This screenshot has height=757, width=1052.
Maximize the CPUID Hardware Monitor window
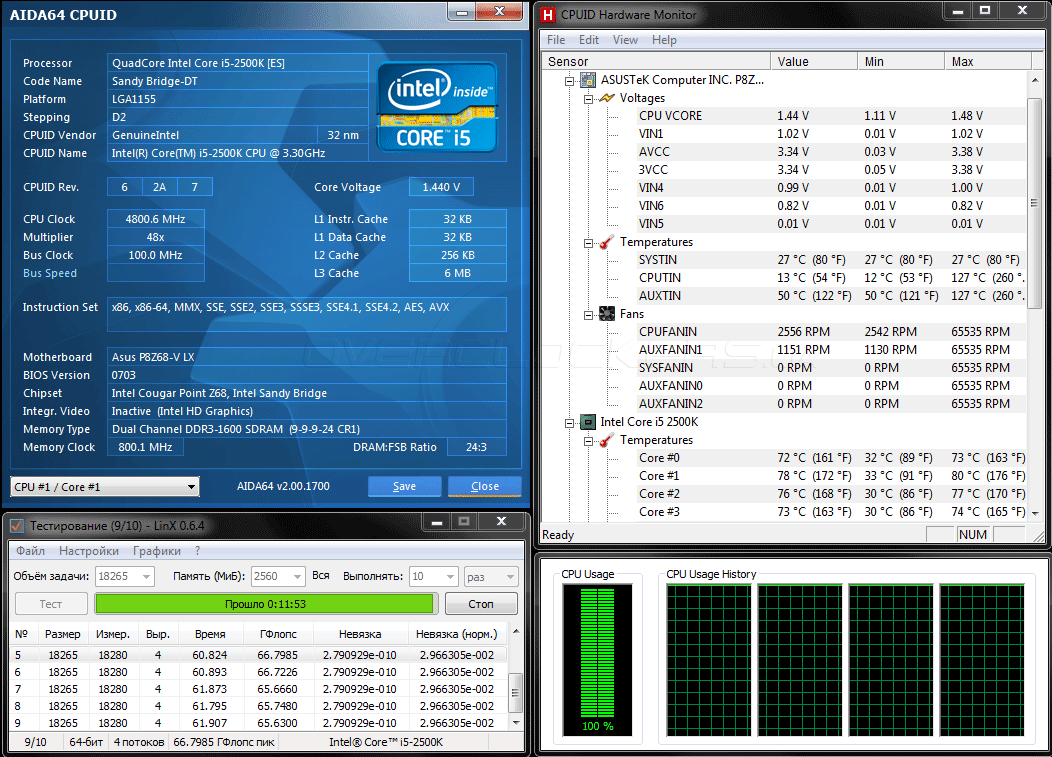(x=985, y=11)
